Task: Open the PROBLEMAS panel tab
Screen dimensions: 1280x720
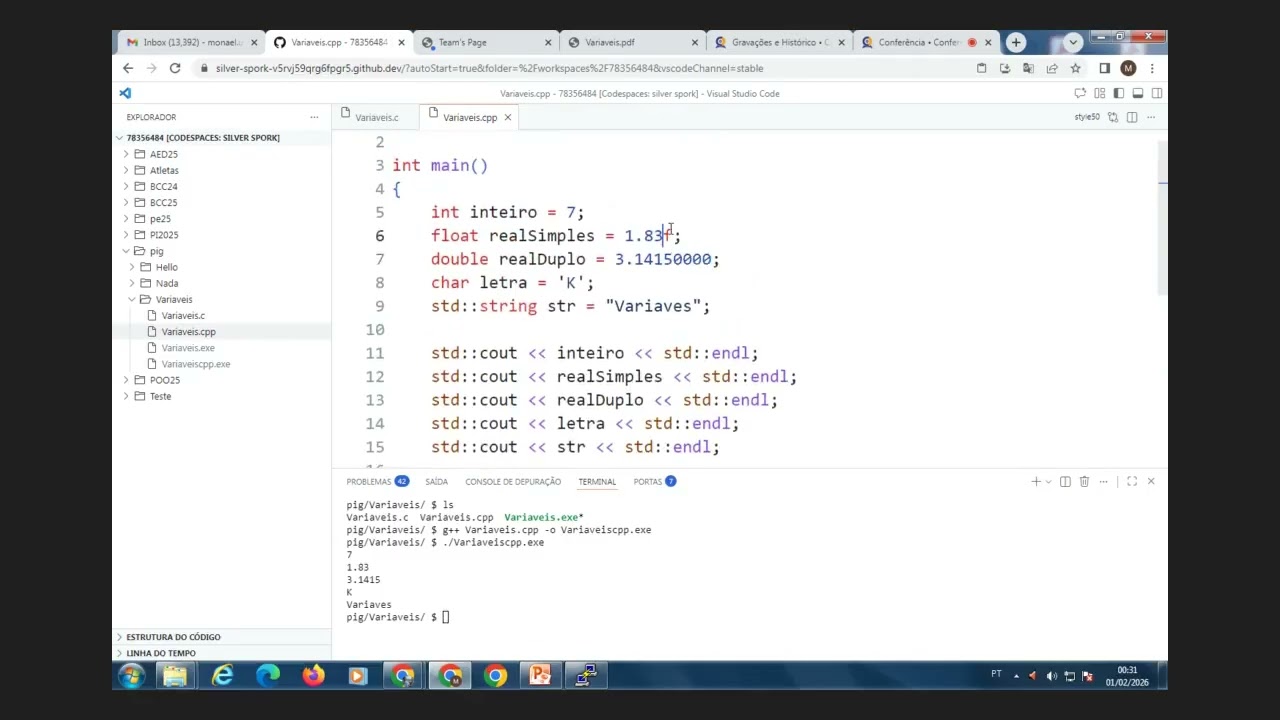Action: point(377,481)
